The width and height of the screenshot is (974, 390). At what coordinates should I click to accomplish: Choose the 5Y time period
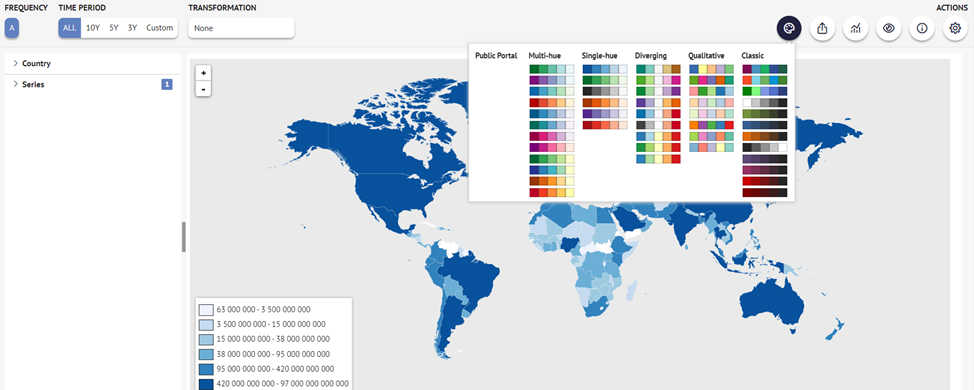(114, 28)
